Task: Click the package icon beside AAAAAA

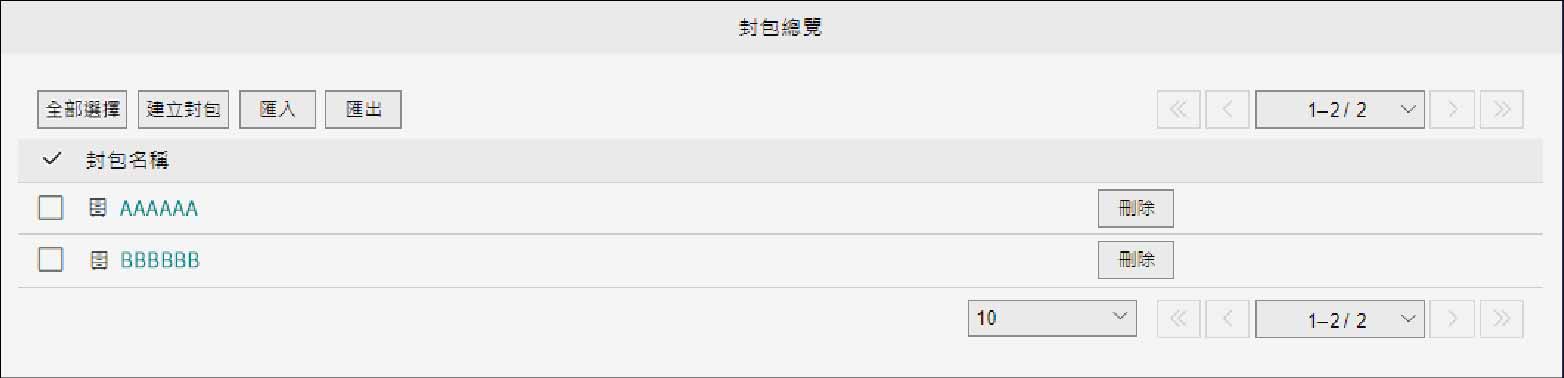Action: click(x=98, y=208)
